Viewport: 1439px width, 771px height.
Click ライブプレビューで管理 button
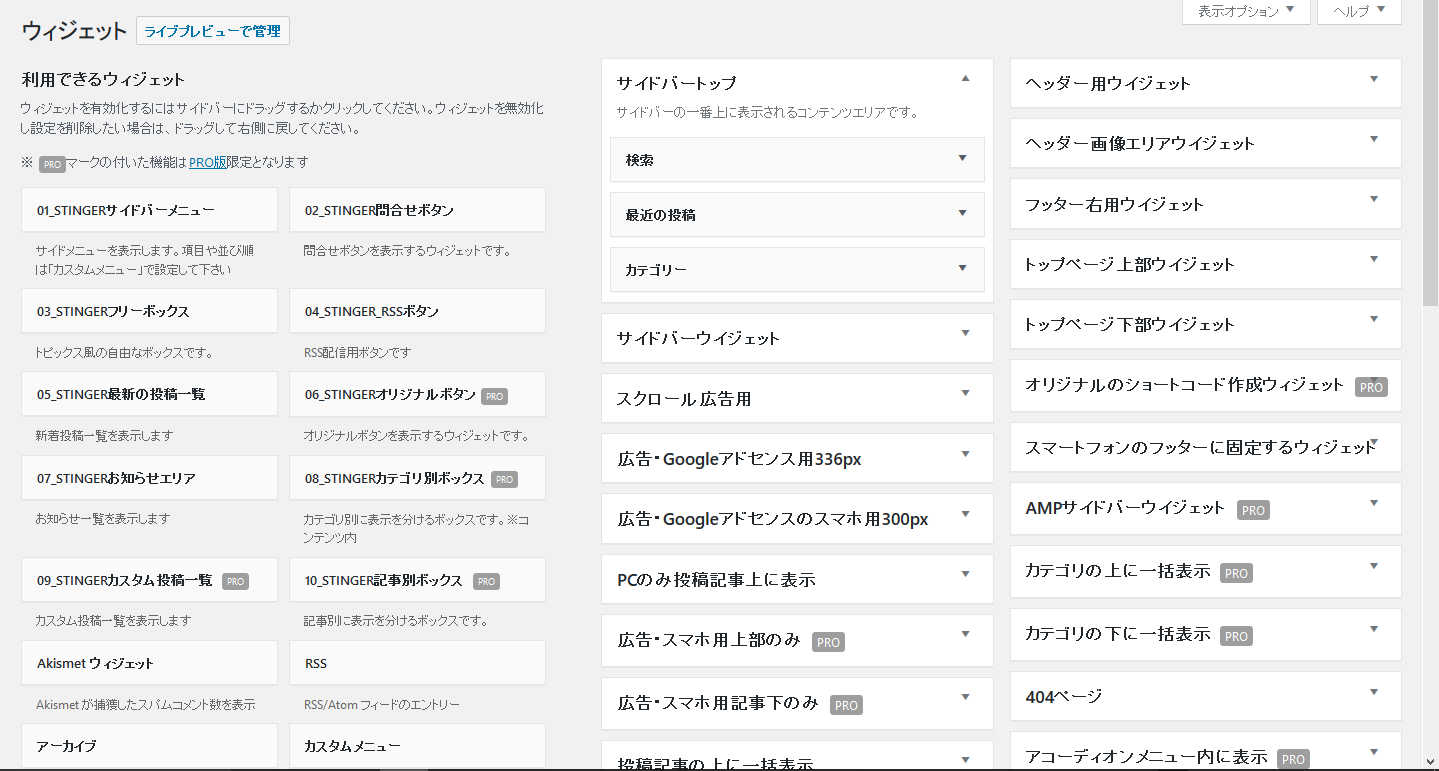[x=212, y=31]
